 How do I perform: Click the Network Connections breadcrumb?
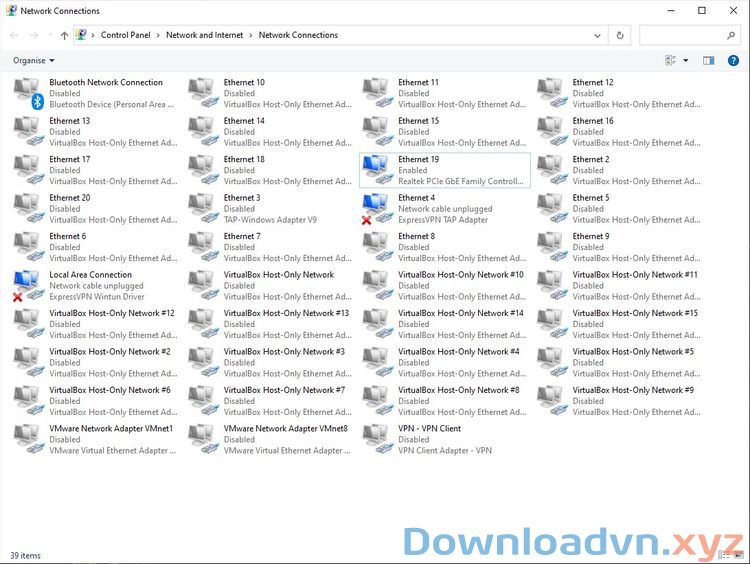[298, 35]
